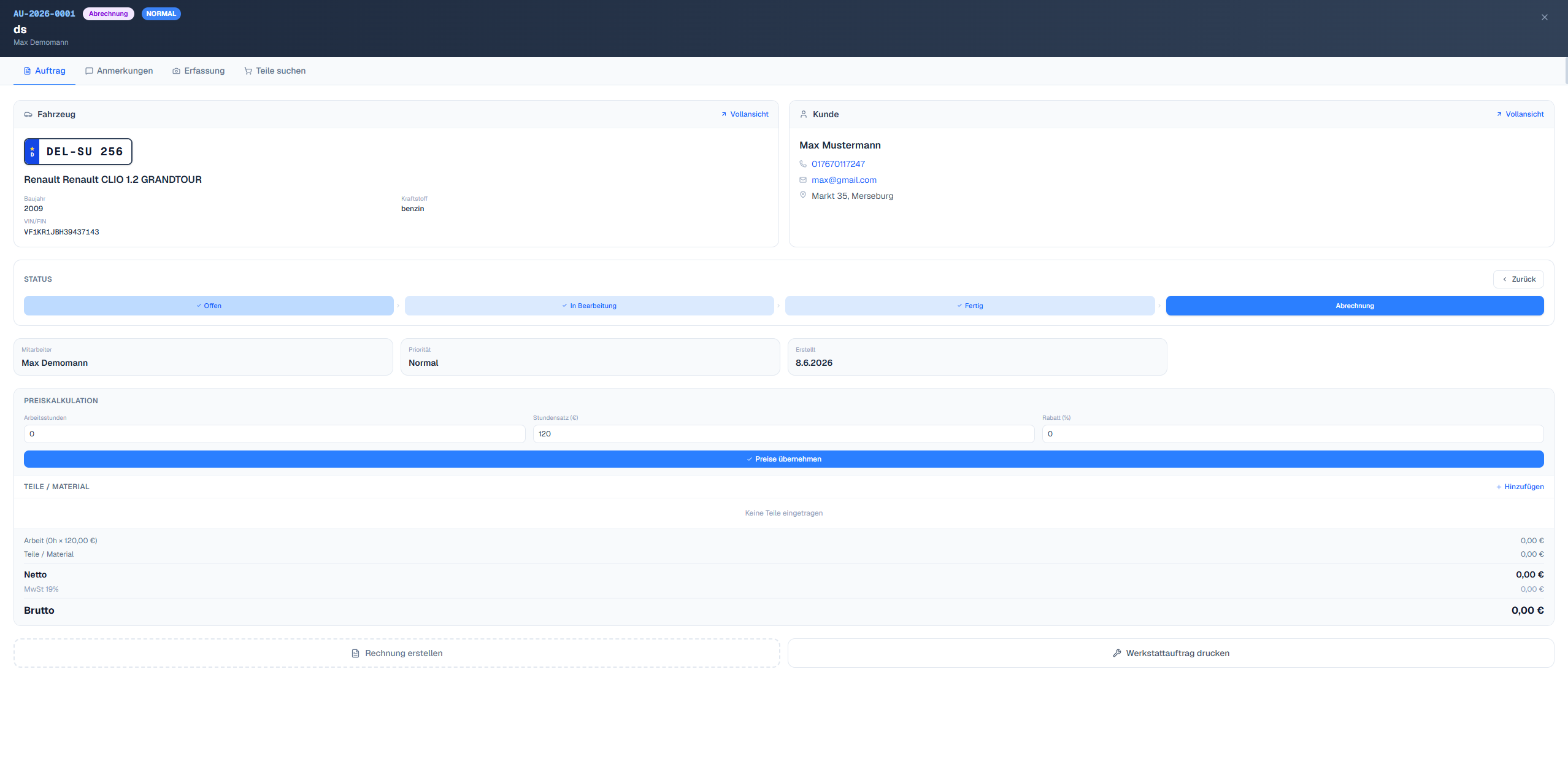
Task: Click the phone icon next to number
Action: (x=803, y=164)
